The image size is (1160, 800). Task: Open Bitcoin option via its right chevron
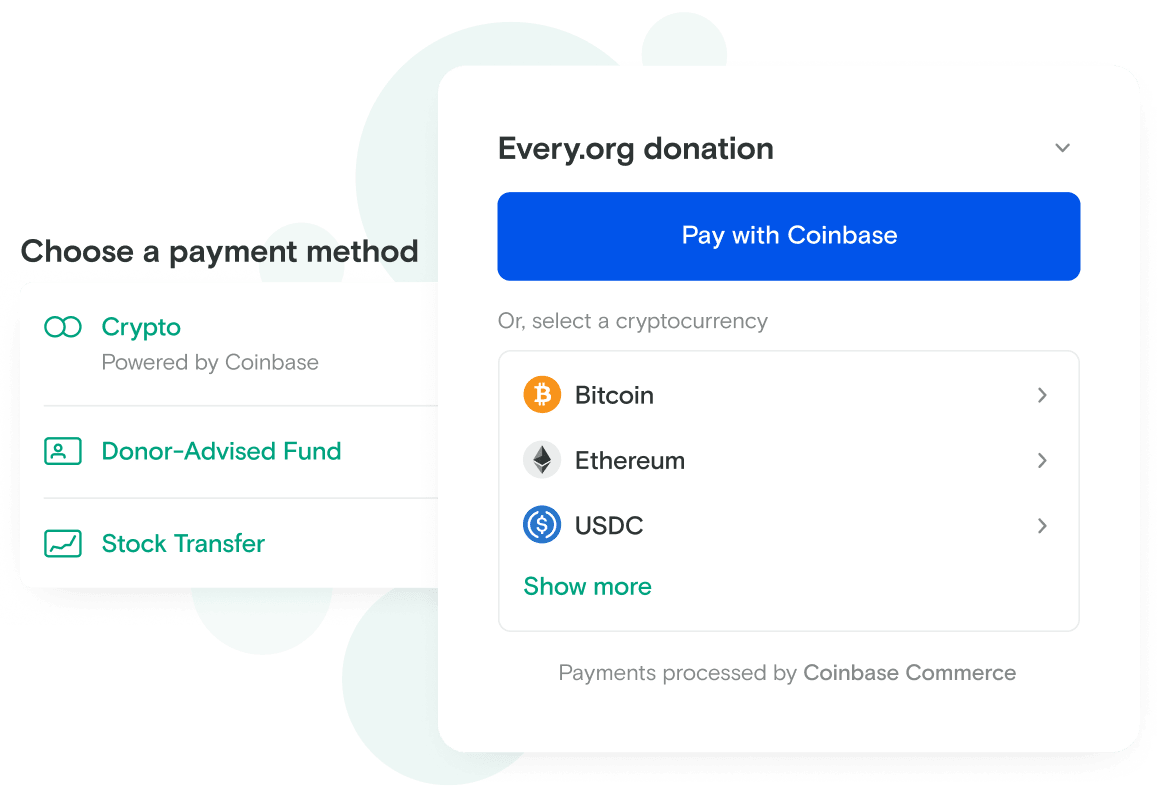click(x=1042, y=395)
